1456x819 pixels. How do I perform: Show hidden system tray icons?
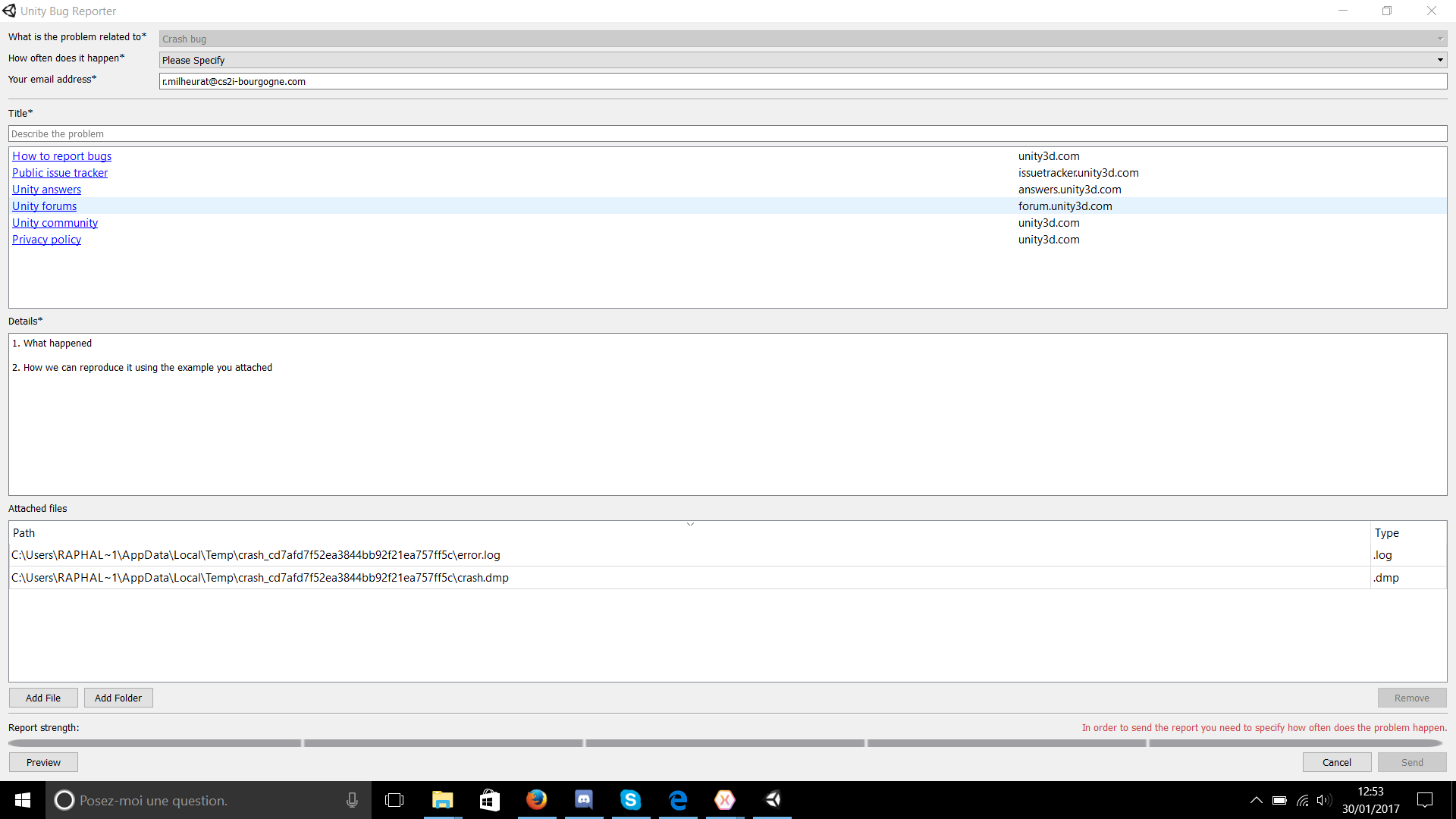click(1257, 800)
